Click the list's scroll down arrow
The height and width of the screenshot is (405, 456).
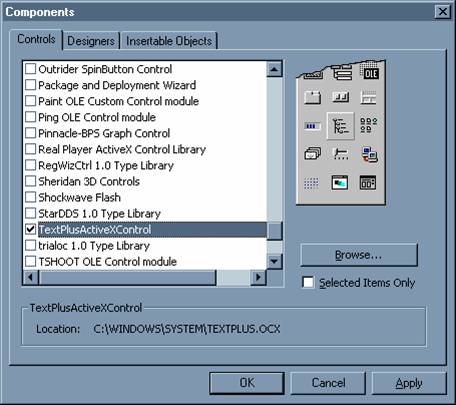pos(275,261)
